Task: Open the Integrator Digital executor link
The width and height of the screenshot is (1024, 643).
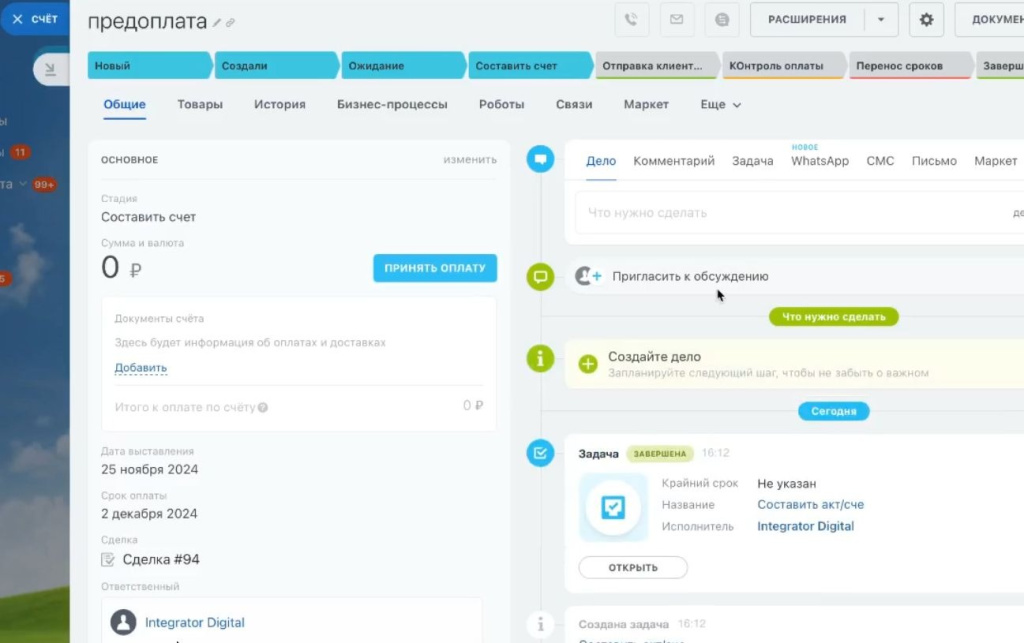Action: click(x=805, y=526)
